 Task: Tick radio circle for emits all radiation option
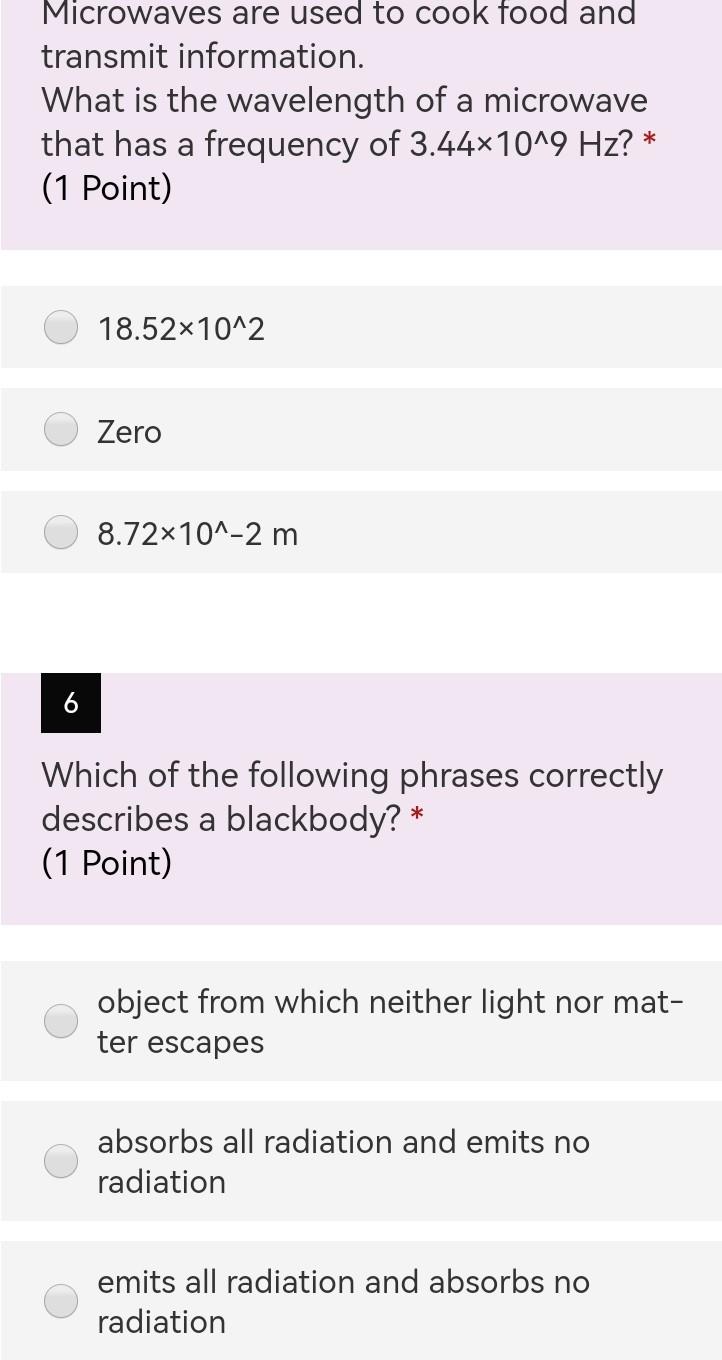pyautogui.click(x=62, y=1301)
